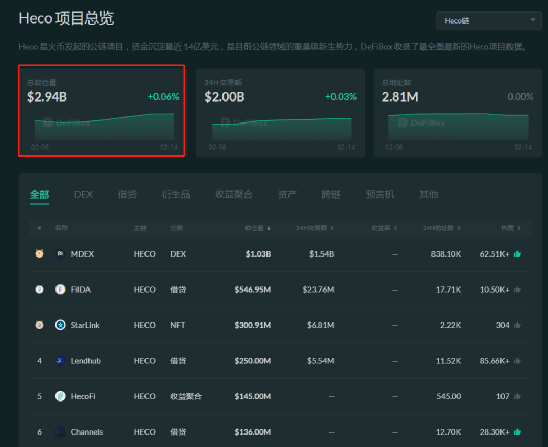The width and height of the screenshot is (548, 447).
Task: Click the StarLink project logo icon
Action: click(60, 325)
